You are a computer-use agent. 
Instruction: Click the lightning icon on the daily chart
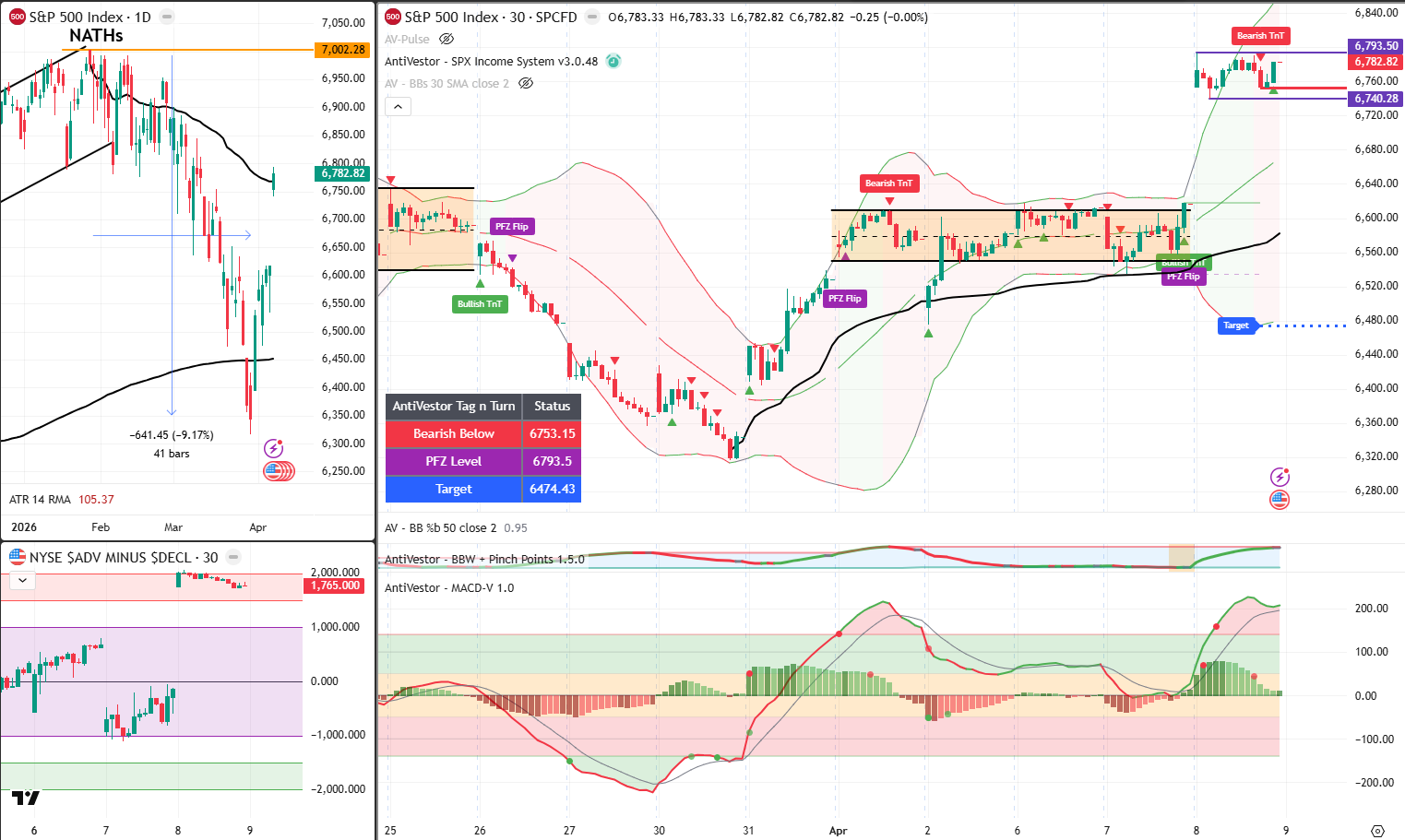pyautogui.click(x=273, y=447)
